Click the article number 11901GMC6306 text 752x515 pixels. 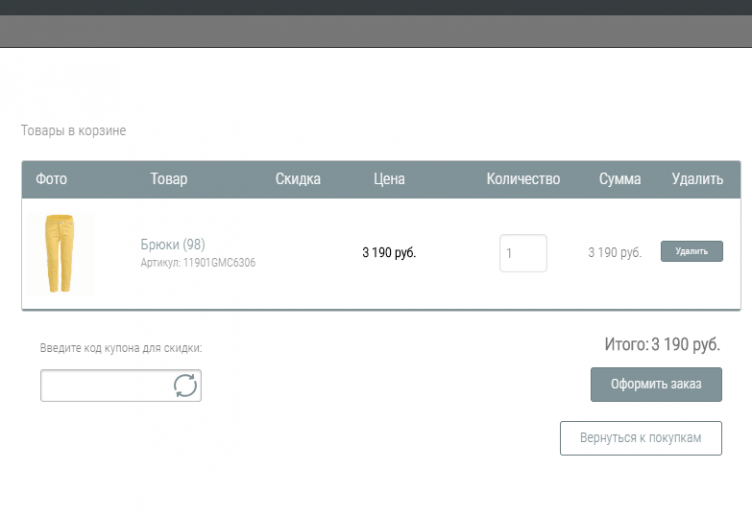click(198, 263)
